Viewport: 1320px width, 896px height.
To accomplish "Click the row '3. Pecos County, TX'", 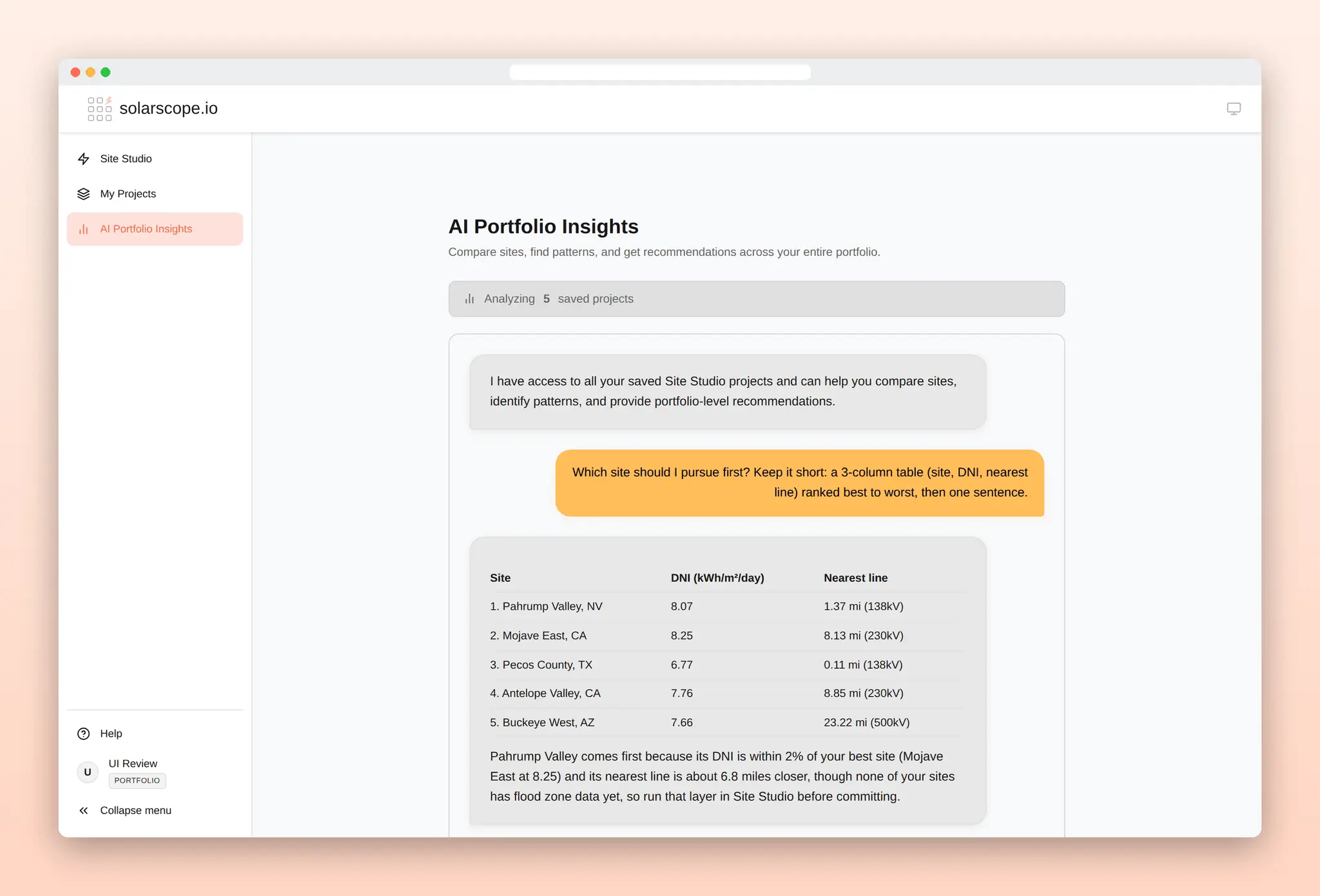I will pos(726,665).
